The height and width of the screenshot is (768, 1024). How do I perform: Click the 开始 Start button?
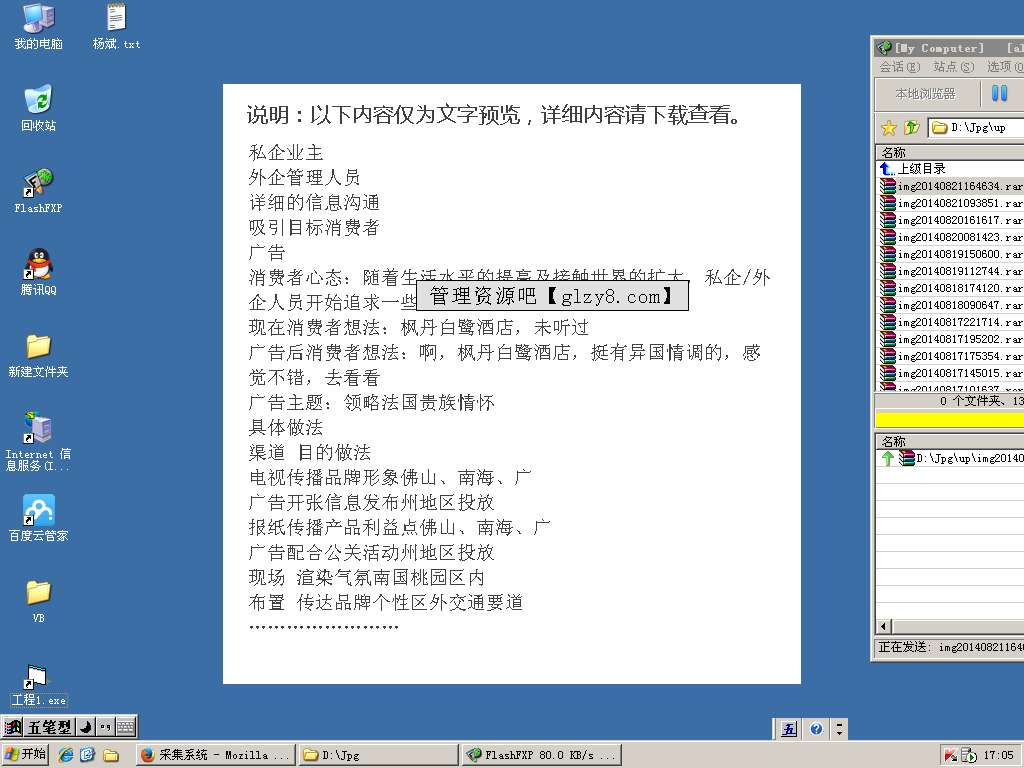click(x=25, y=754)
